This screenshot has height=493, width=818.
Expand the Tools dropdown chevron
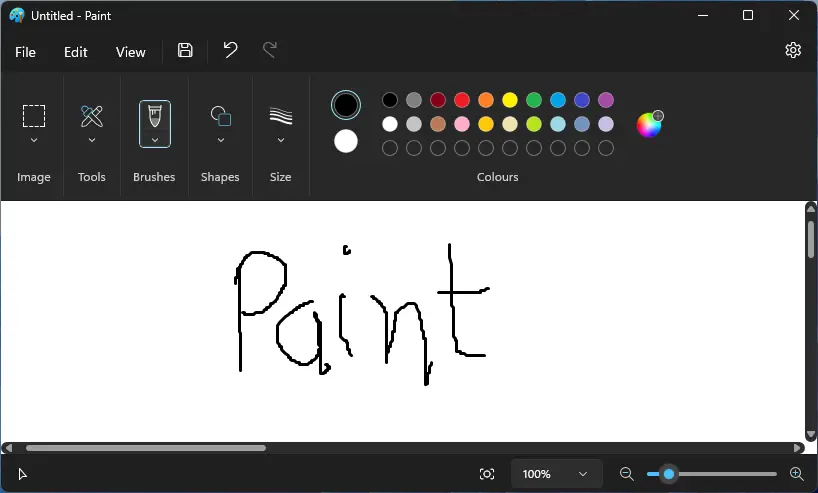pos(92,140)
